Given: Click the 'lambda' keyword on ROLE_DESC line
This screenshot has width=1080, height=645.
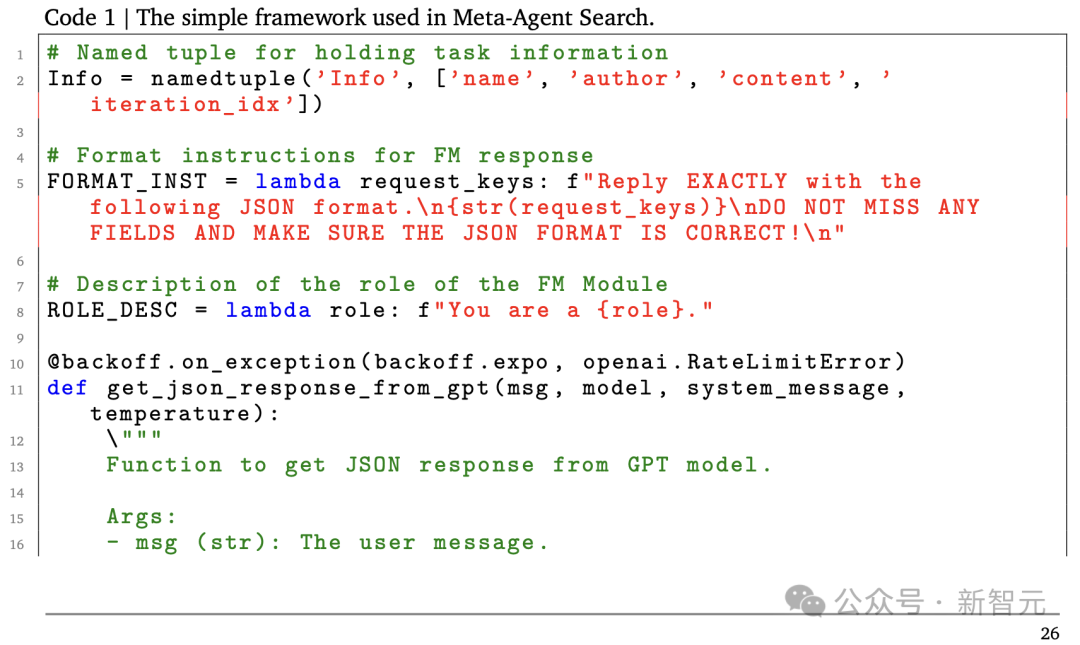Looking at the screenshot, I should point(268,310).
